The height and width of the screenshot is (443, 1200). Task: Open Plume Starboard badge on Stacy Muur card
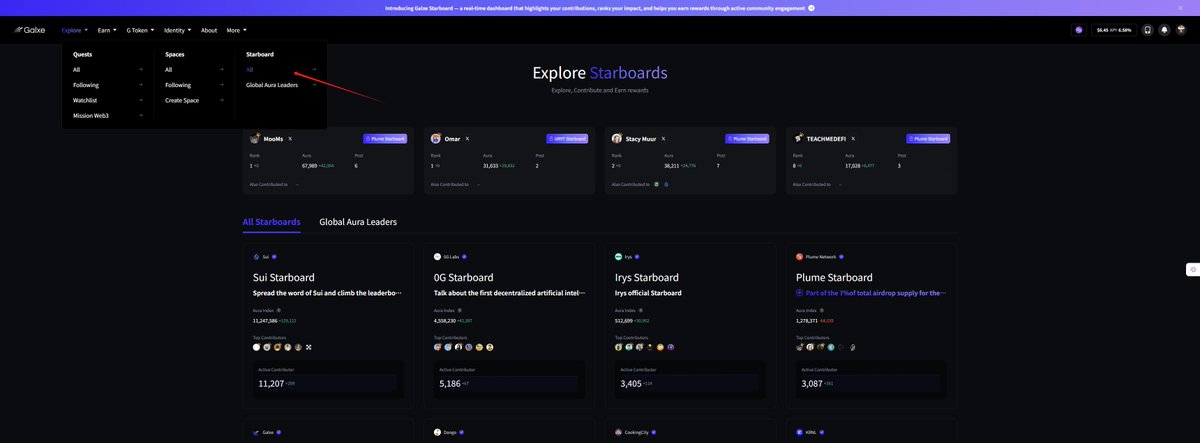tap(748, 139)
